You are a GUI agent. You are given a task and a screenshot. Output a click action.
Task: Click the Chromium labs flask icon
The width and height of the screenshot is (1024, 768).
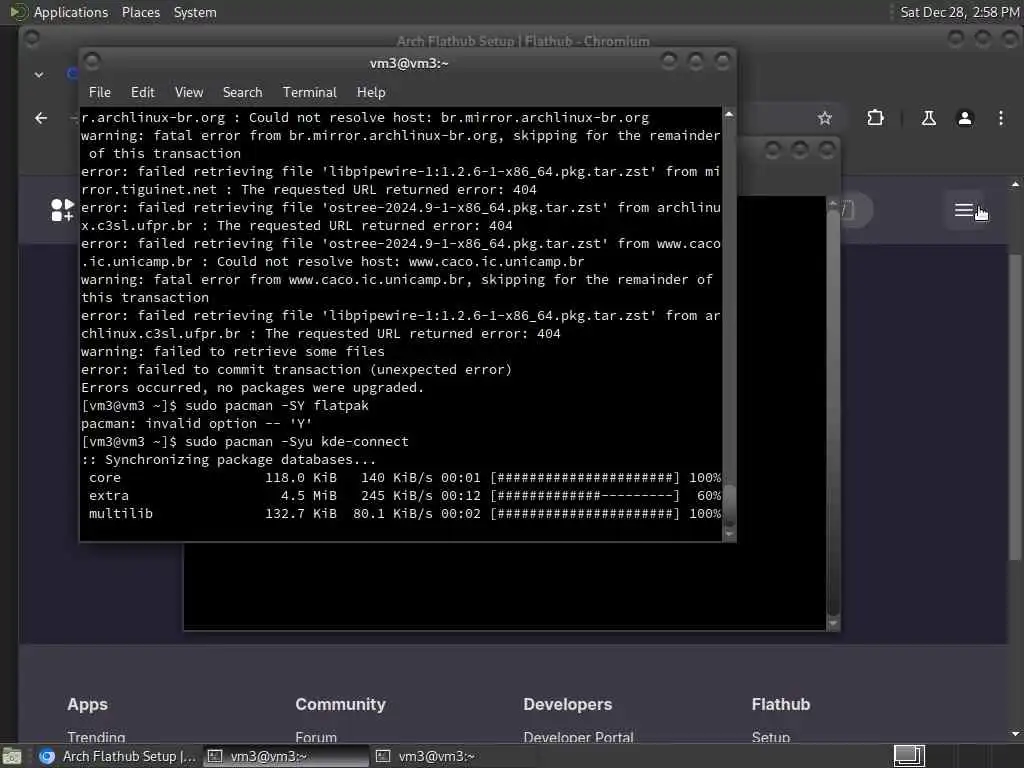point(928,118)
